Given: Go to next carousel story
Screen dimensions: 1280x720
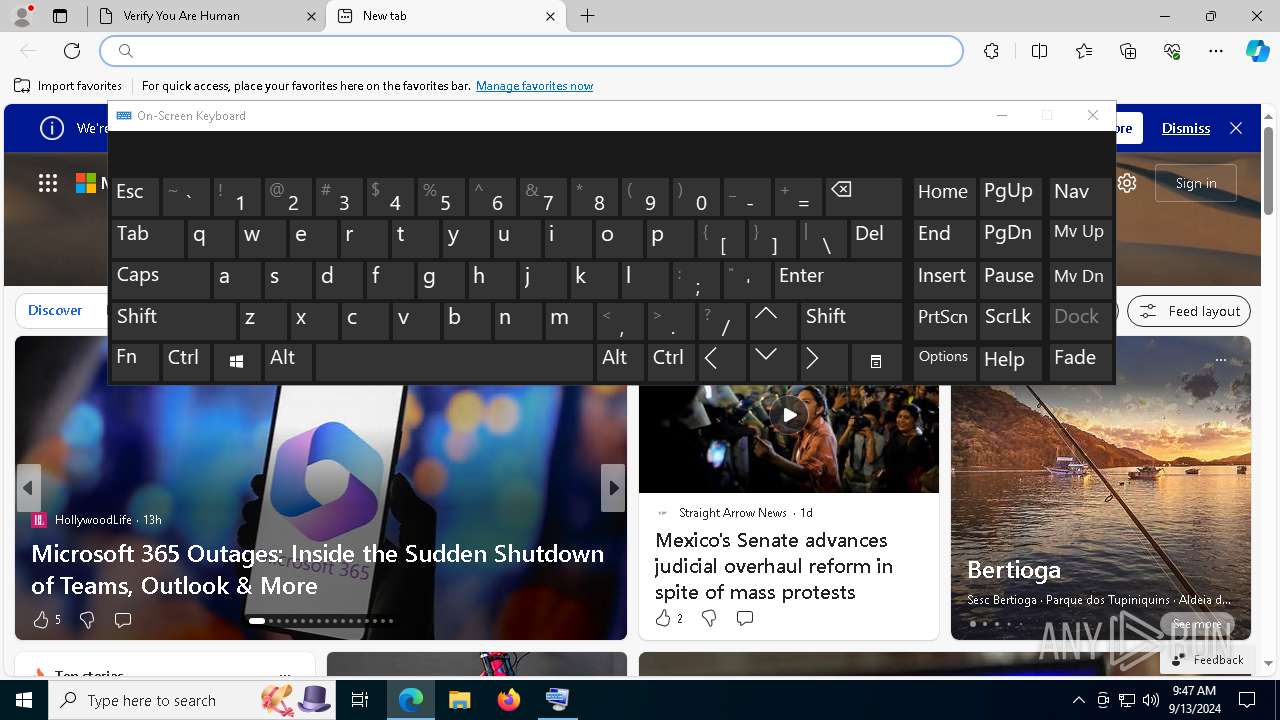Looking at the screenshot, I should click(x=613, y=488).
